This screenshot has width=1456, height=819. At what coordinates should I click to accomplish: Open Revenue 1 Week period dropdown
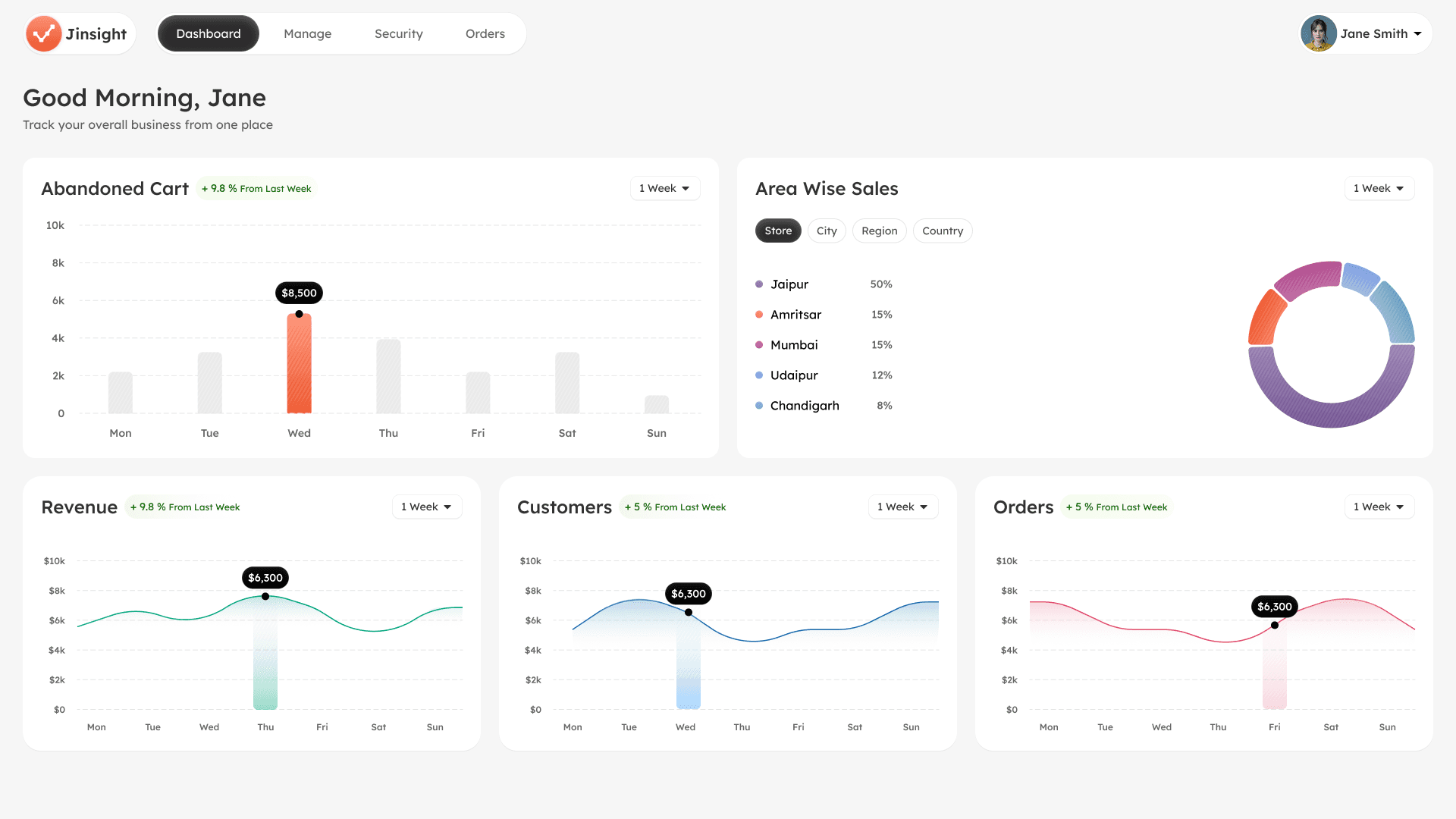click(426, 507)
